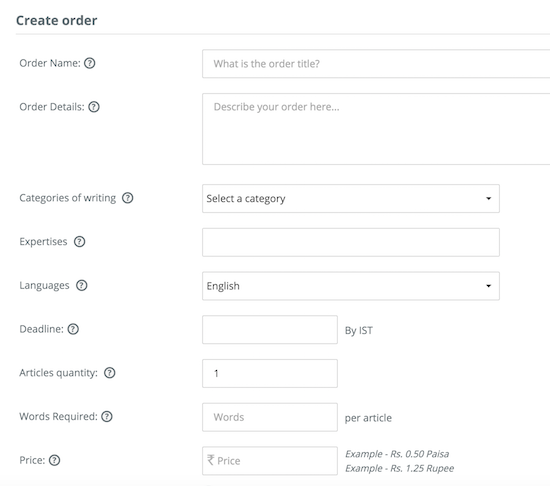This screenshot has height=486, width=550.
Task: Select the Expertises input box
Action: [351, 242]
